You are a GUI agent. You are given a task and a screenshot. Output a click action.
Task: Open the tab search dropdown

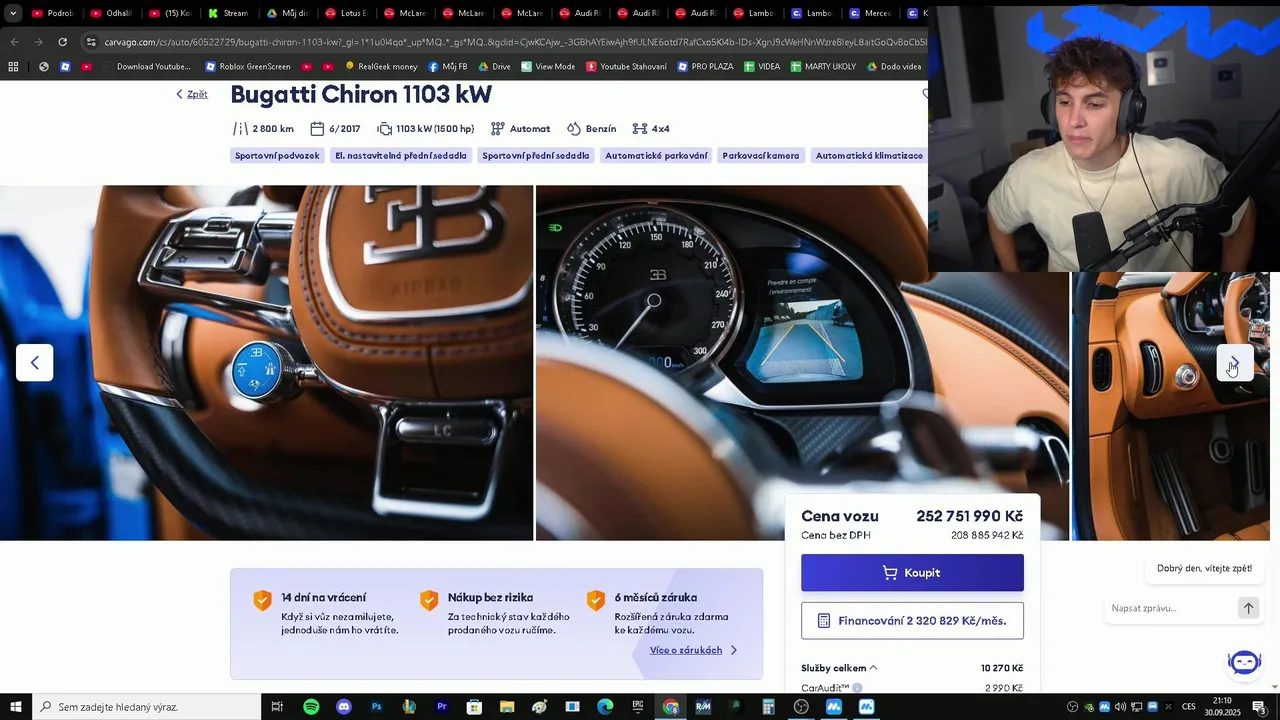tap(13, 13)
